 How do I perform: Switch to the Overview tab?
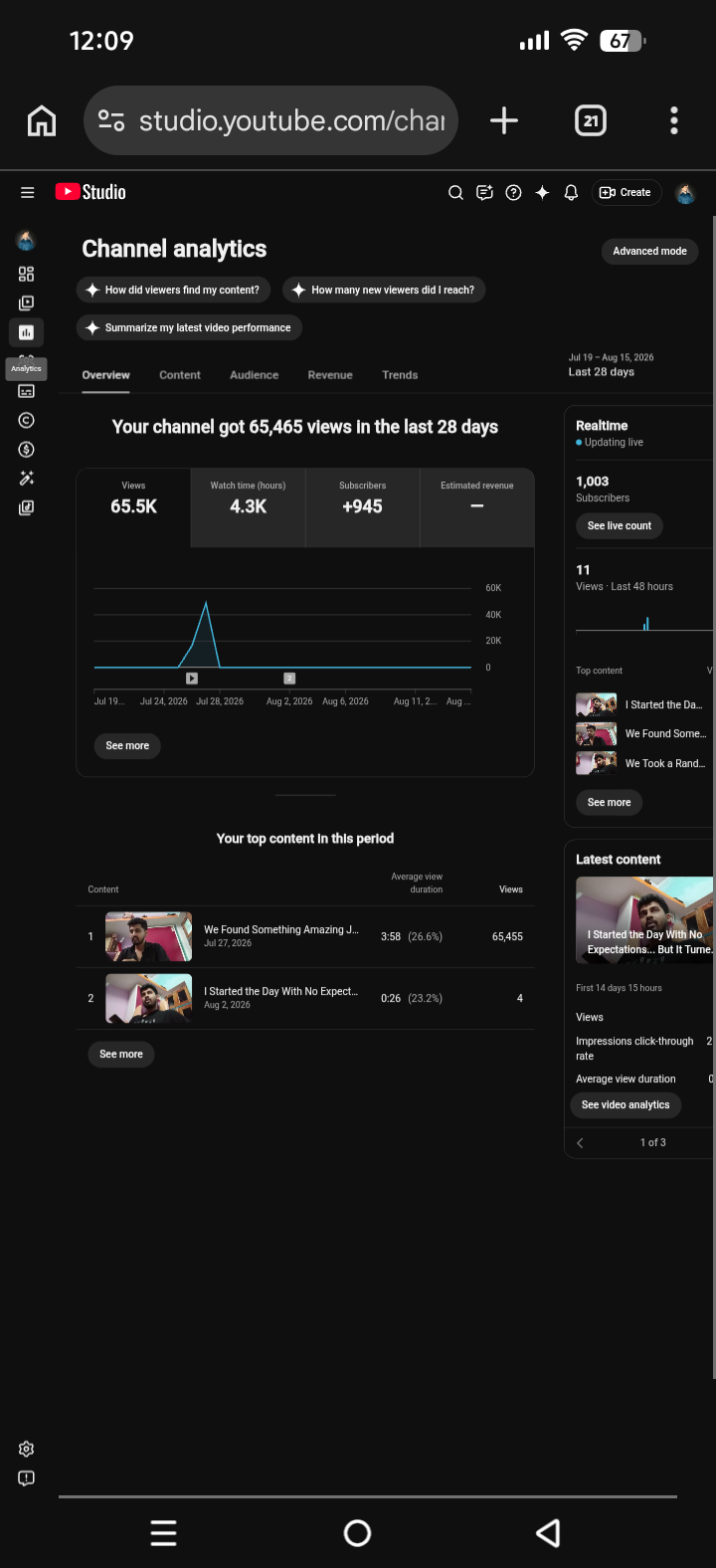(105, 375)
